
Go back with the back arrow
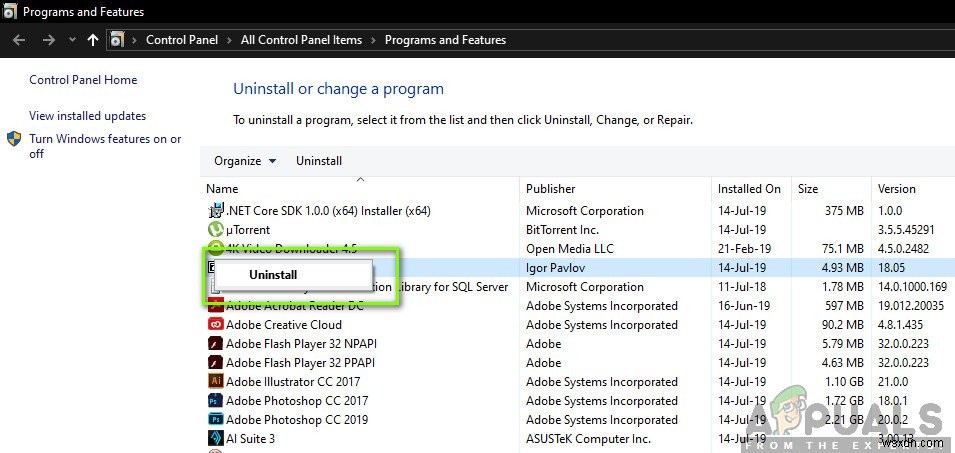click(19, 40)
